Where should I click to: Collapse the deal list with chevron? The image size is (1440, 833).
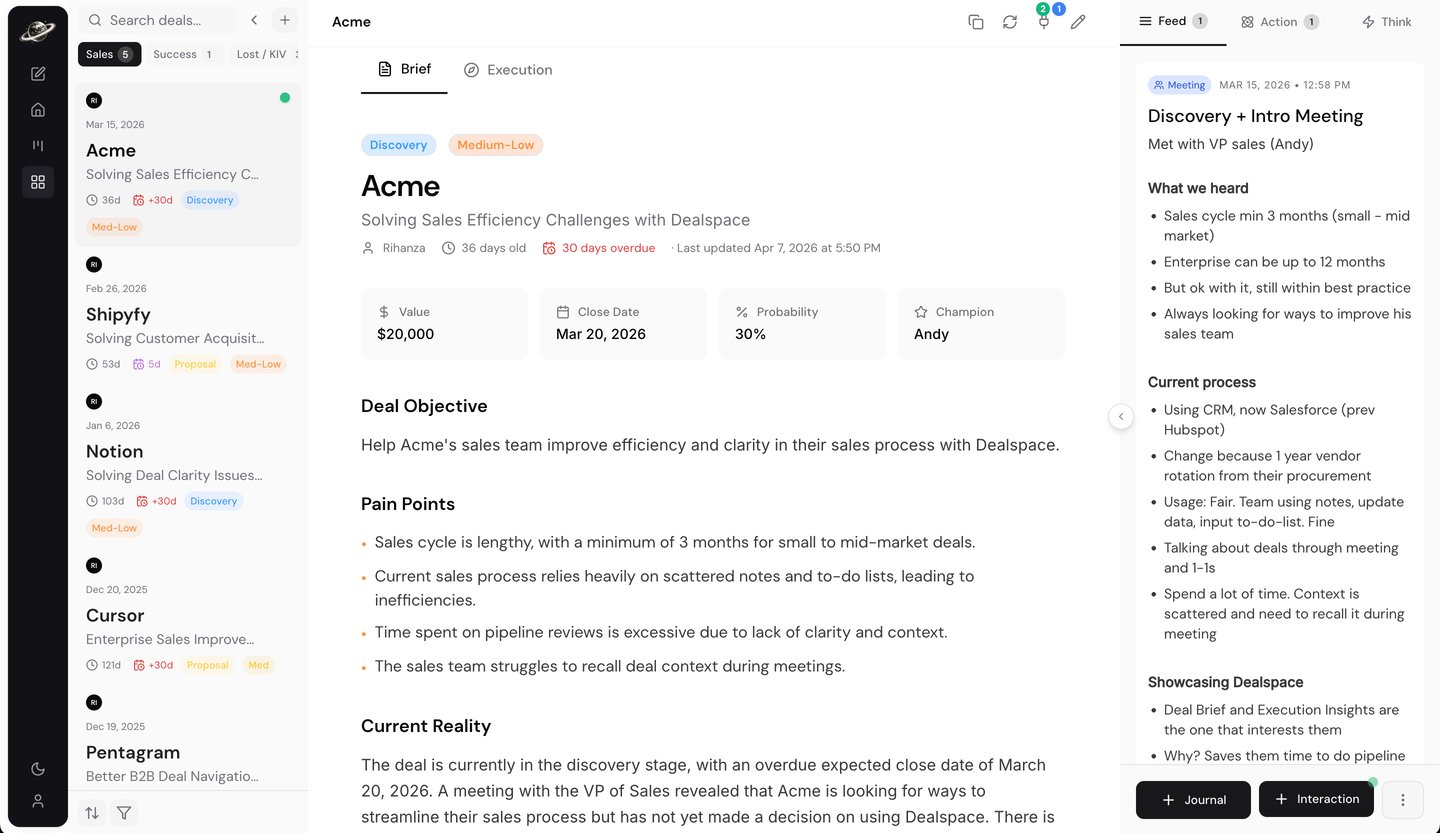tap(254, 20)
